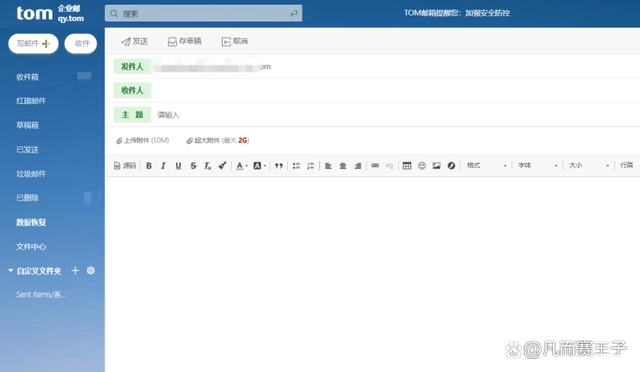640x372 pixels.
Task: Switch to source code view
Action: pyautogui.click(x=124, y=165)
